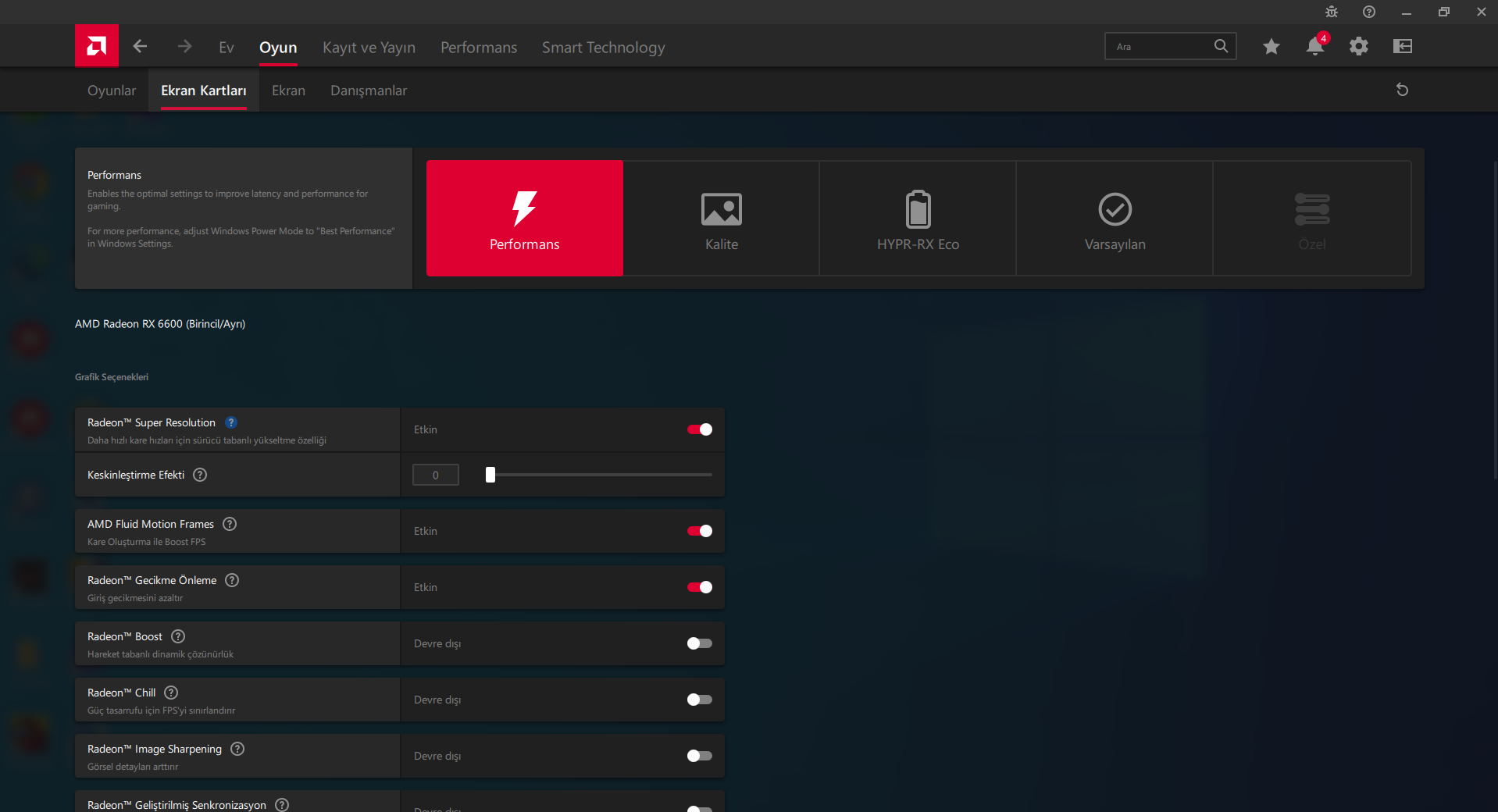Select the Varsayılan profile tile
This screenshot has height=812, width=1498.
click(x=1115, y=218)
